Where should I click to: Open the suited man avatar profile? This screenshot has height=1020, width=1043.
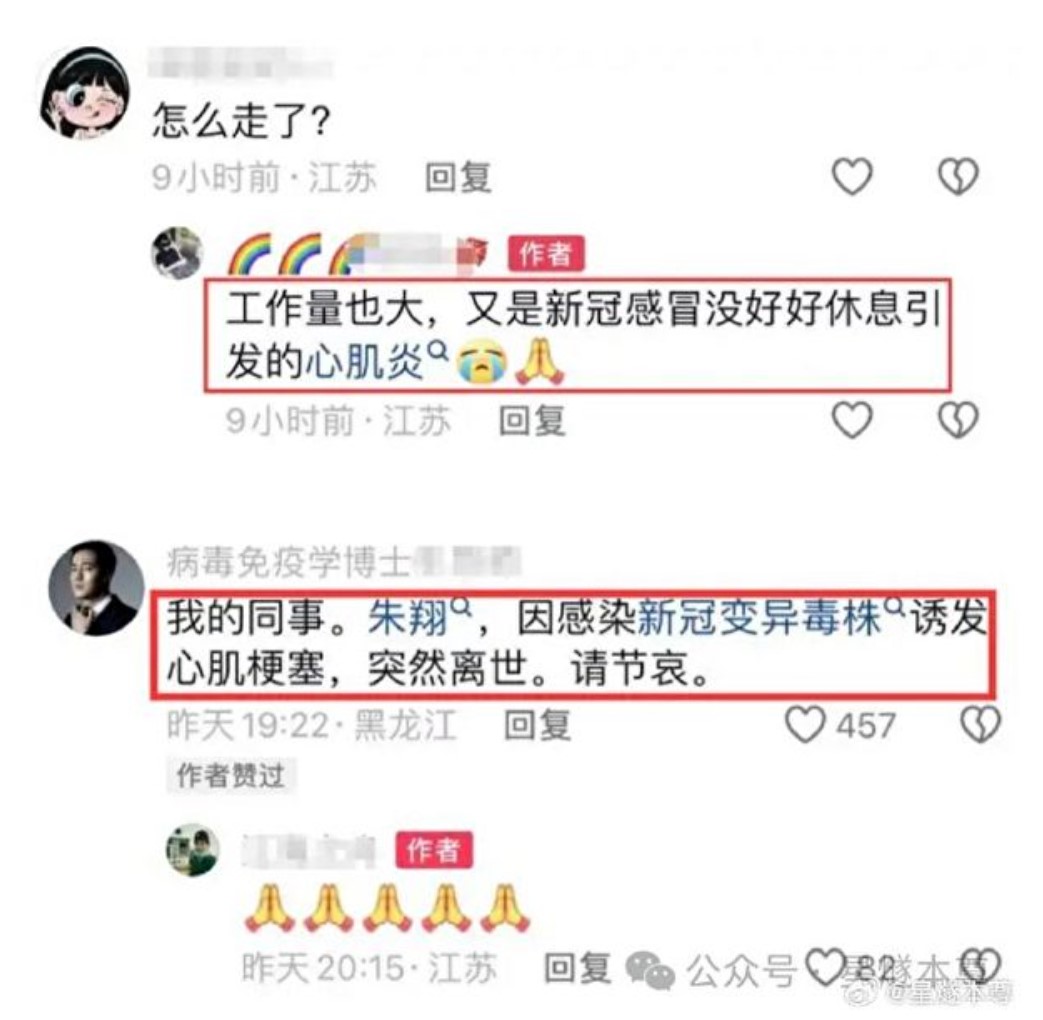click(x=97, y=588)
